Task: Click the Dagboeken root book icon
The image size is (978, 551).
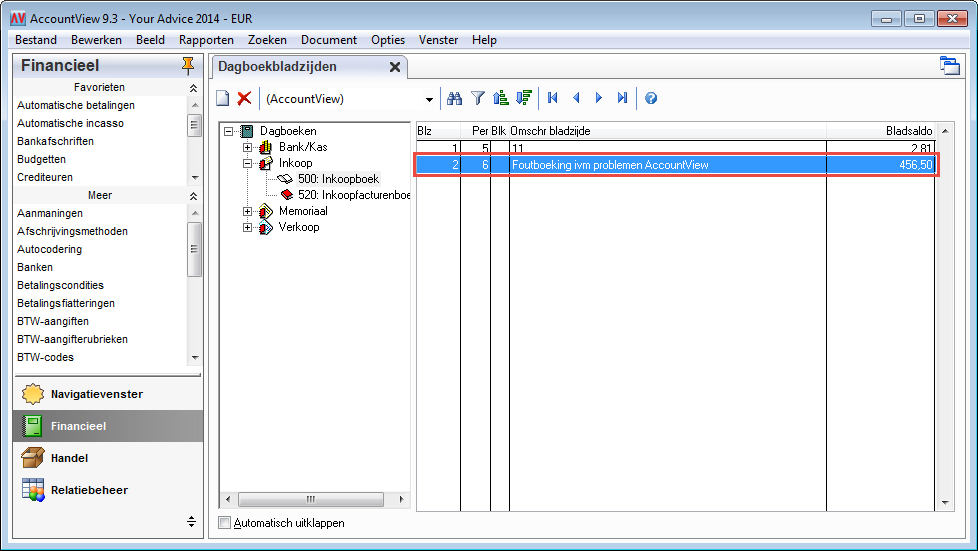Action: coord(247,131)
